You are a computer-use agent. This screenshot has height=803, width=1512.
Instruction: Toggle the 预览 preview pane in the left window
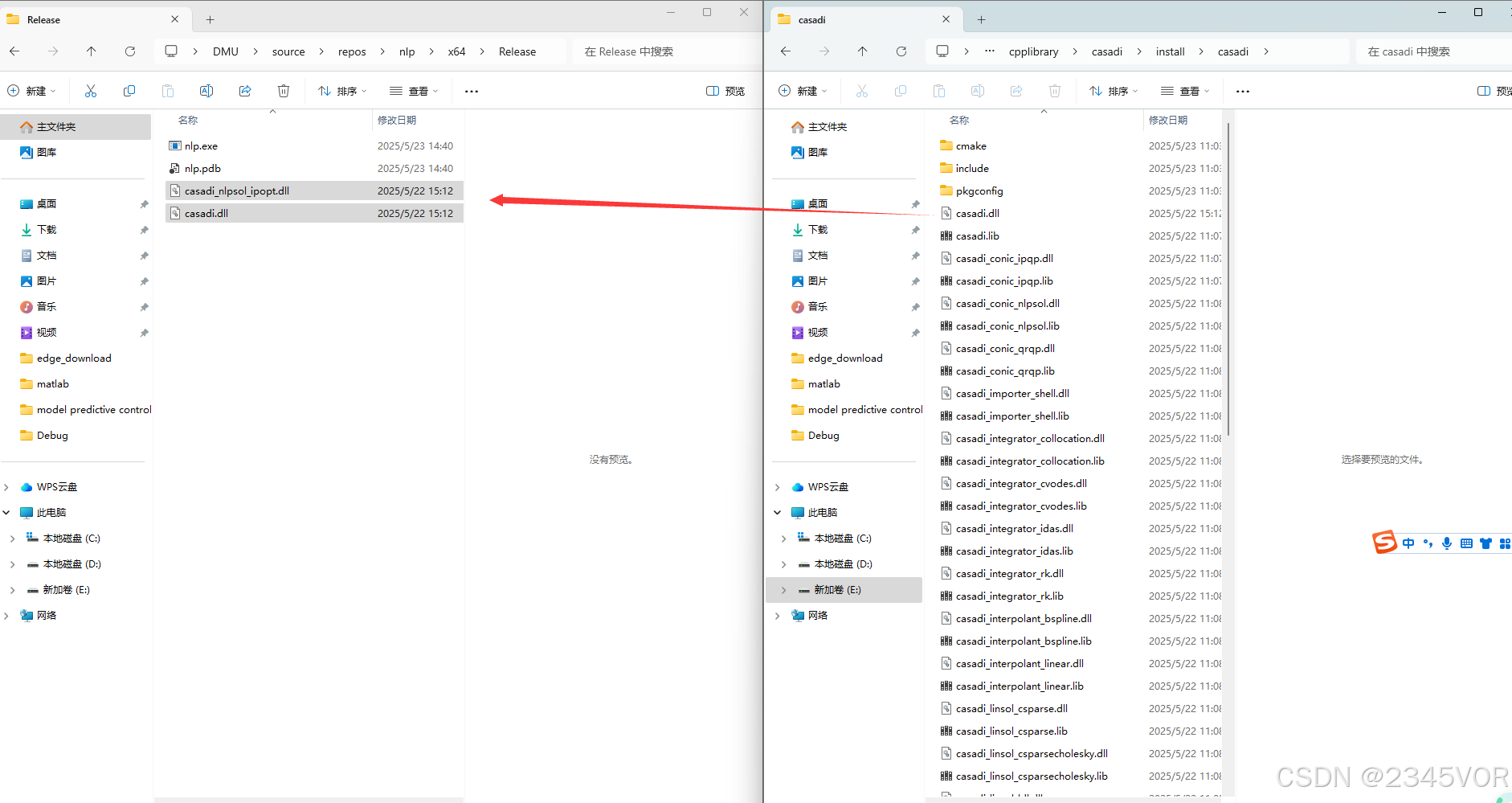point(724,90)
